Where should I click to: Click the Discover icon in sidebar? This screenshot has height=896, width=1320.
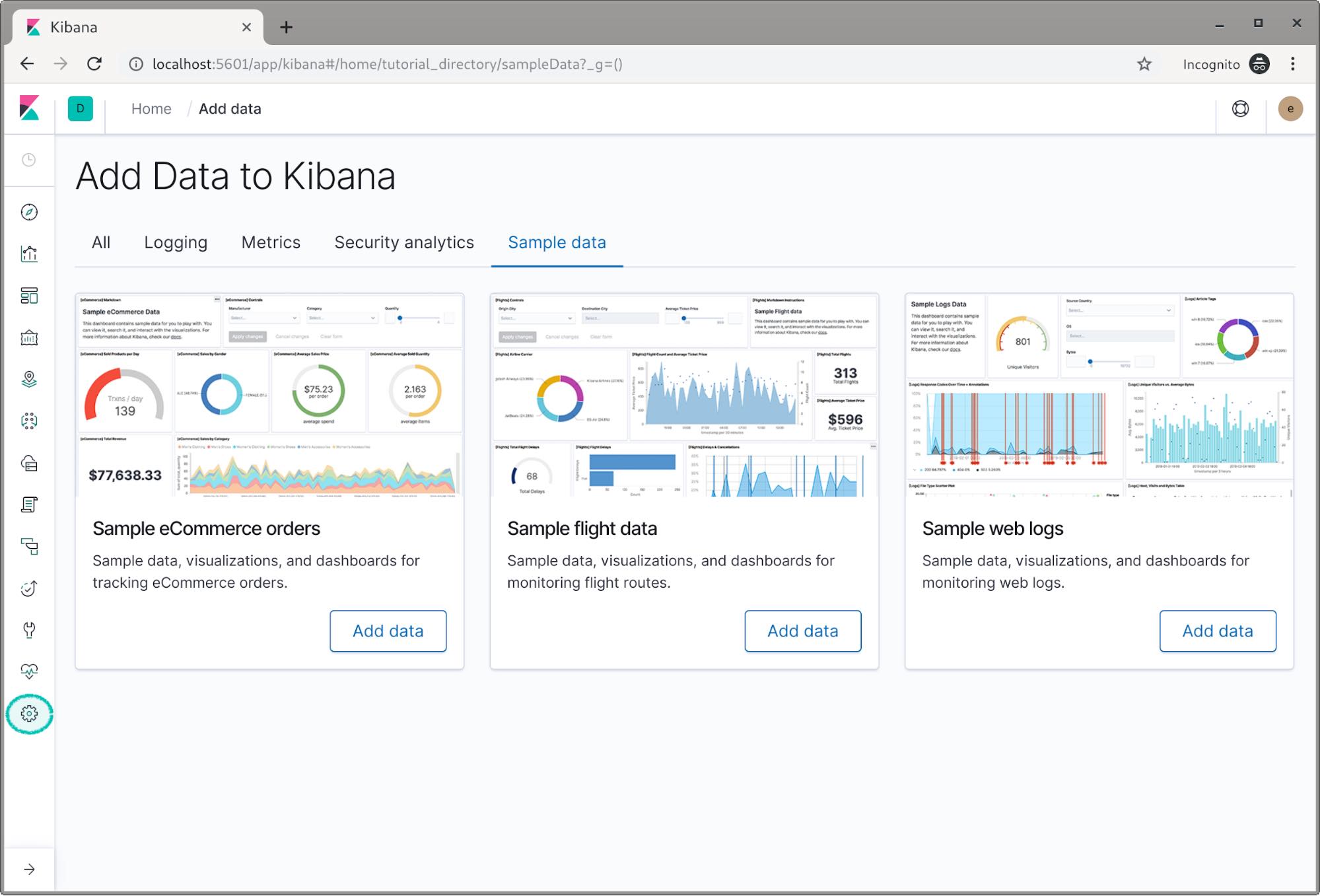(x=30, y=212)
